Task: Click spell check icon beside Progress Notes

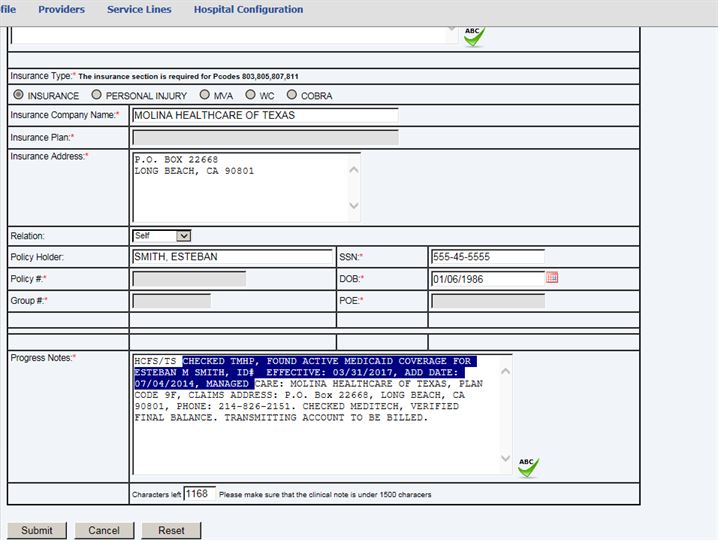Action: 528,466
